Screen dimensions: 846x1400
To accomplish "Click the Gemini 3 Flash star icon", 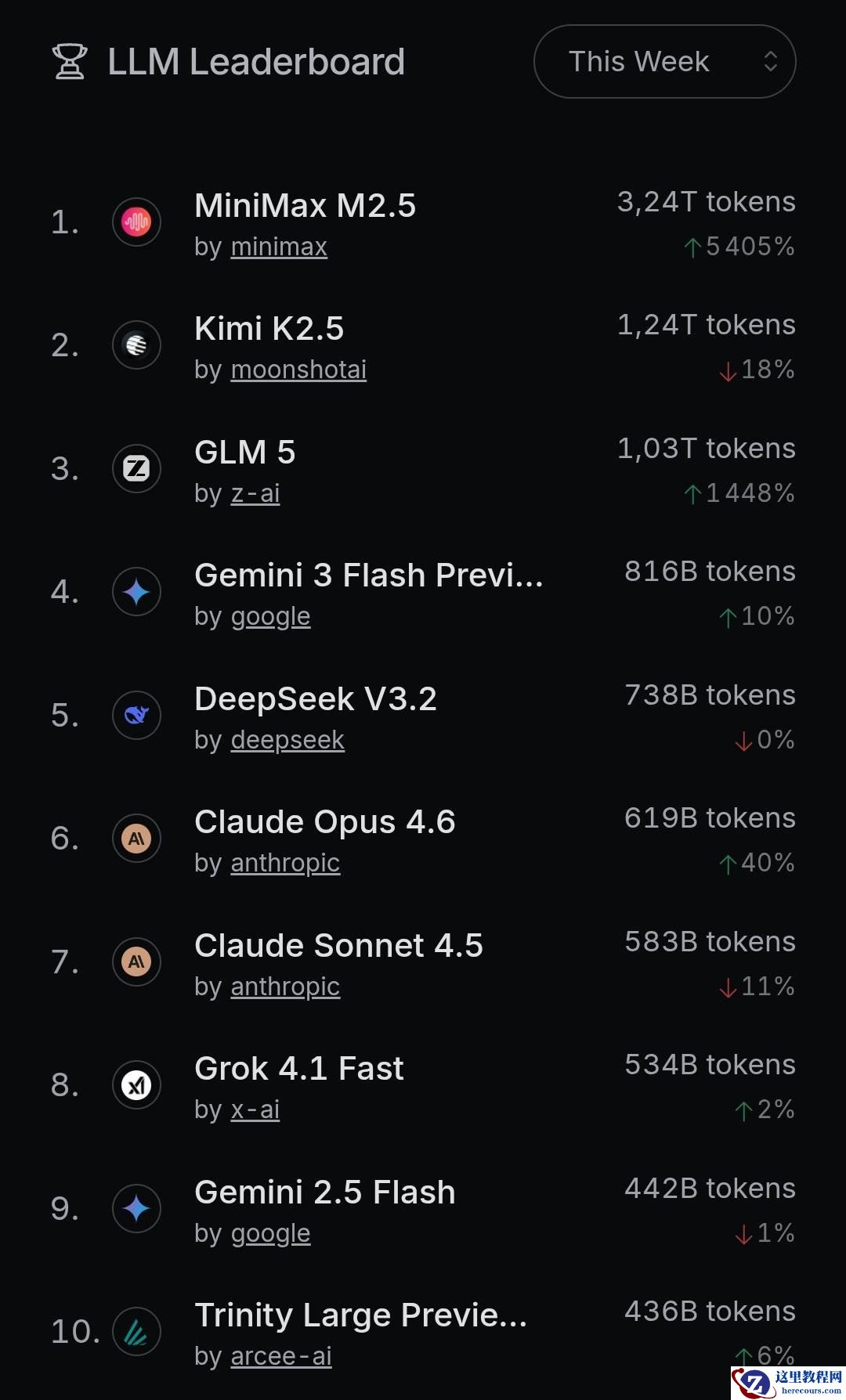I will (136, 592).
